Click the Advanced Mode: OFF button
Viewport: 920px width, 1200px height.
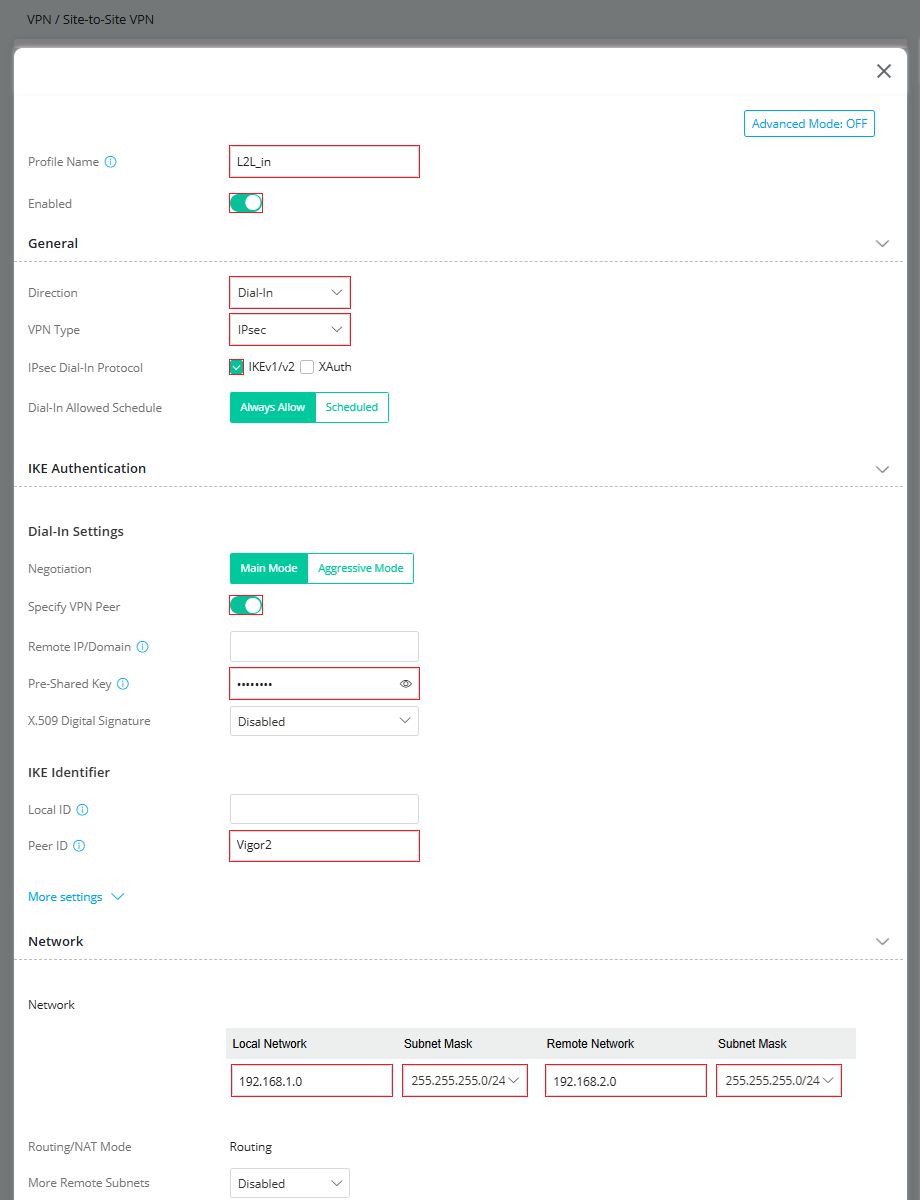(809, 124)
